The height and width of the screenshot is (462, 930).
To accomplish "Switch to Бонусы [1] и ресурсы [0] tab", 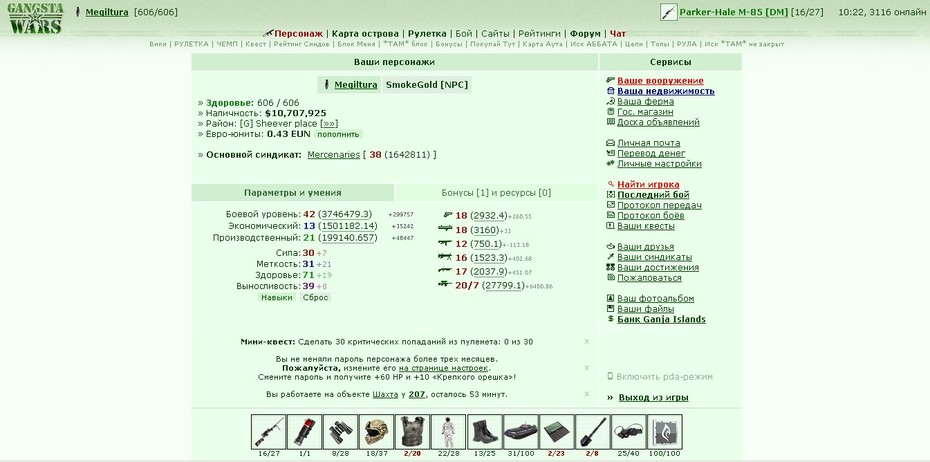I will point(496,193).
